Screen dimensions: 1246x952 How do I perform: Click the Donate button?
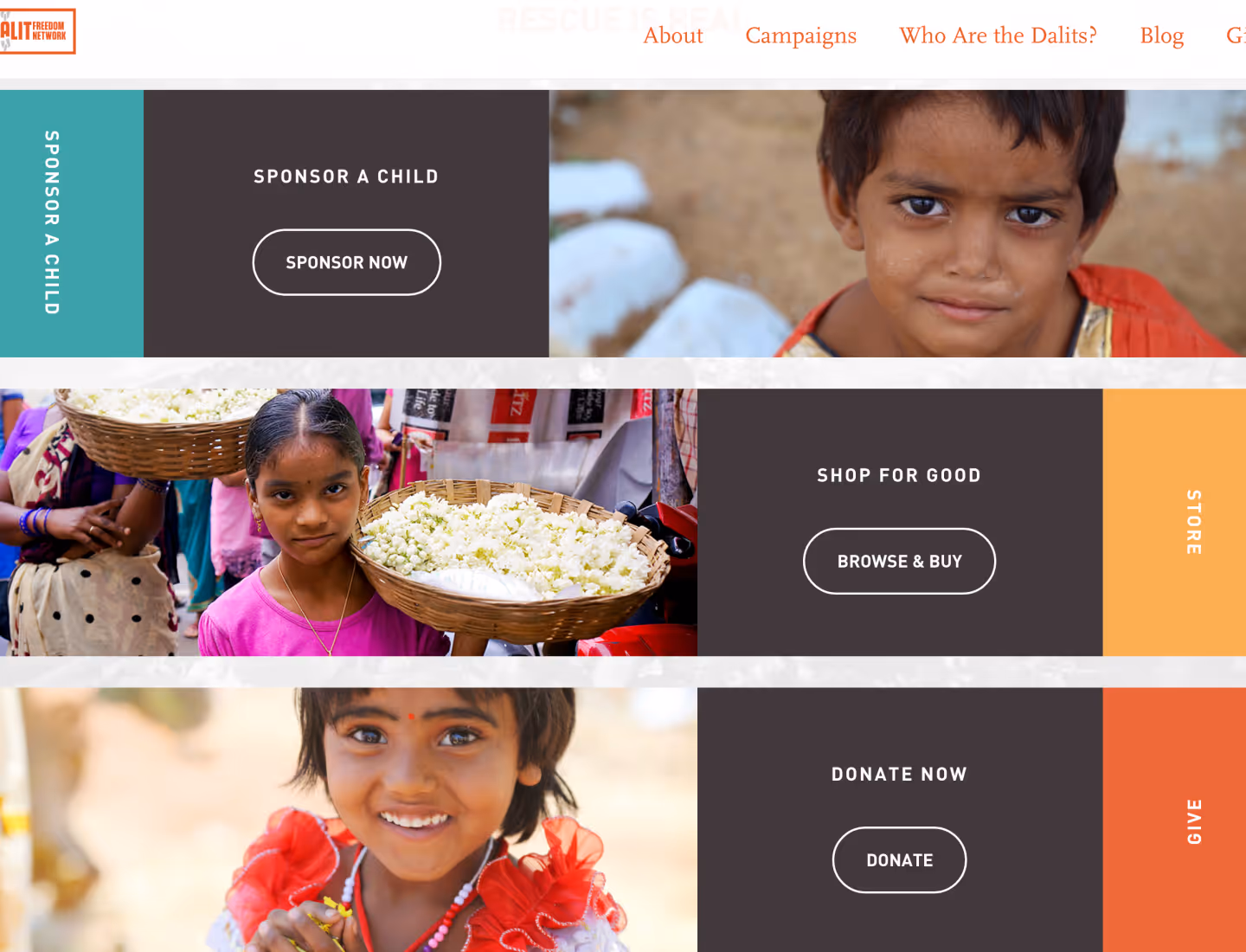point(899,859)
